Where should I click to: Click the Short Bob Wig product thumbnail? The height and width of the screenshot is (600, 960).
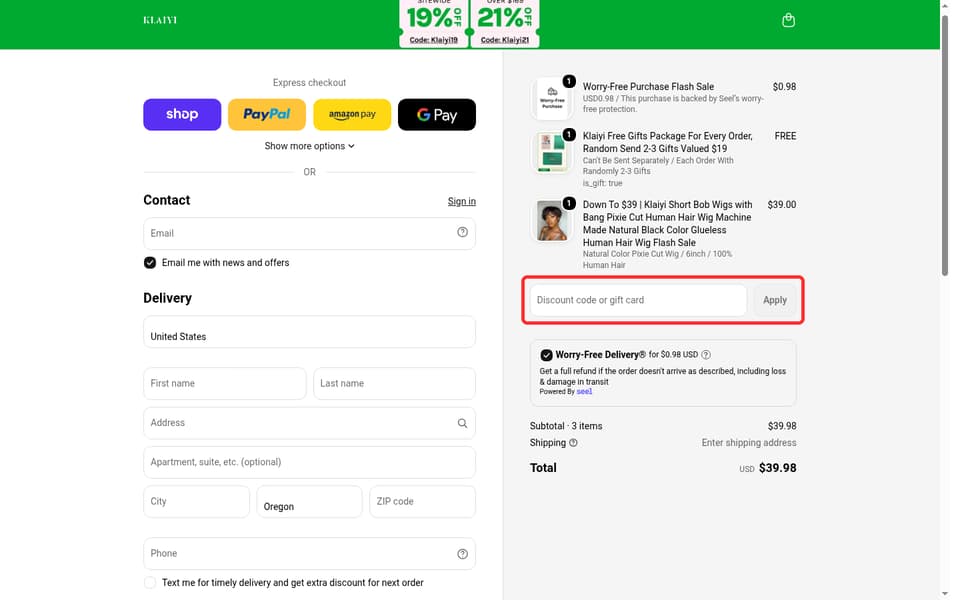(552, 220)
